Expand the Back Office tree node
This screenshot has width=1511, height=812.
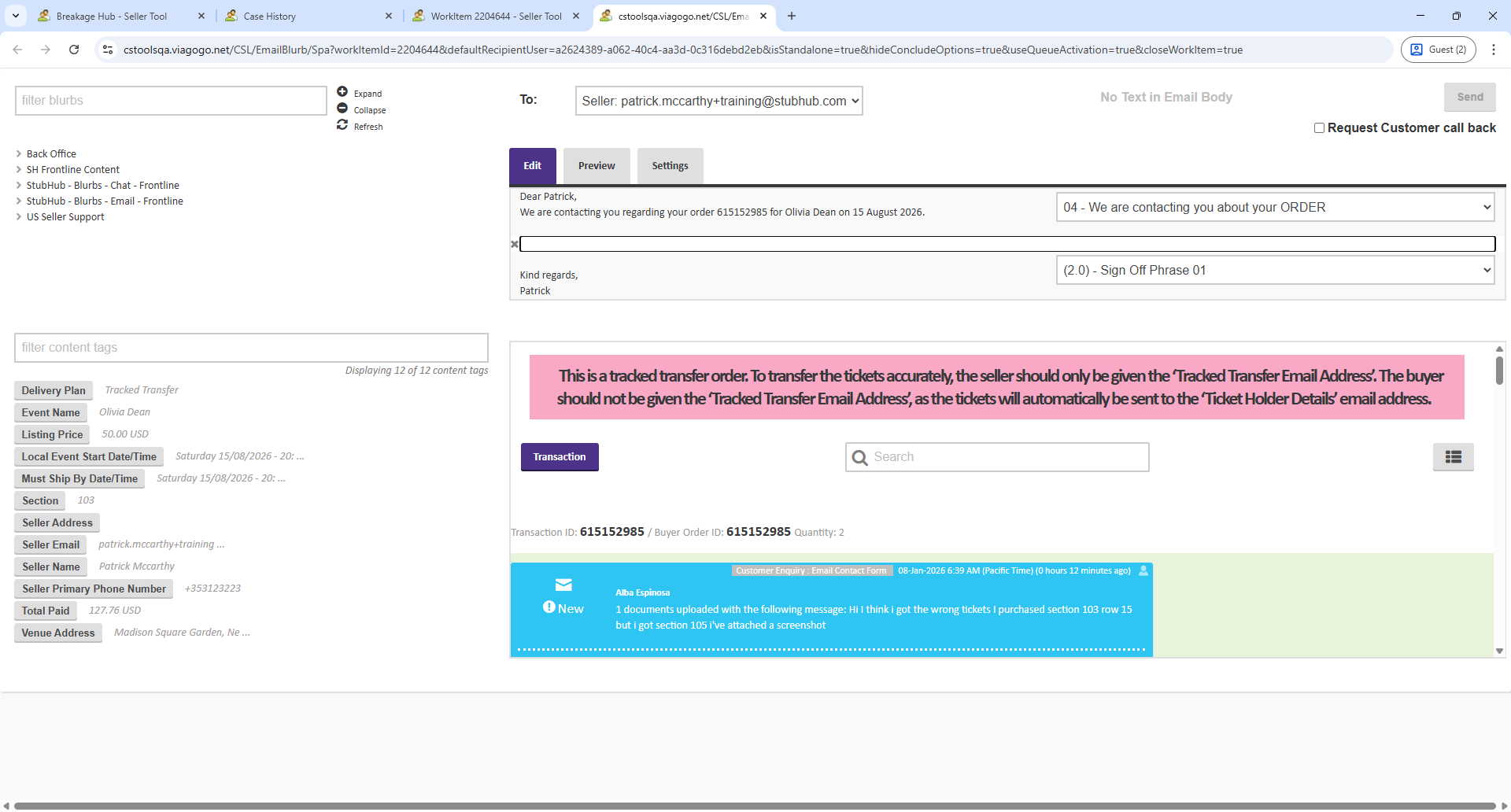pyautogui.click(x=19, y=154)
